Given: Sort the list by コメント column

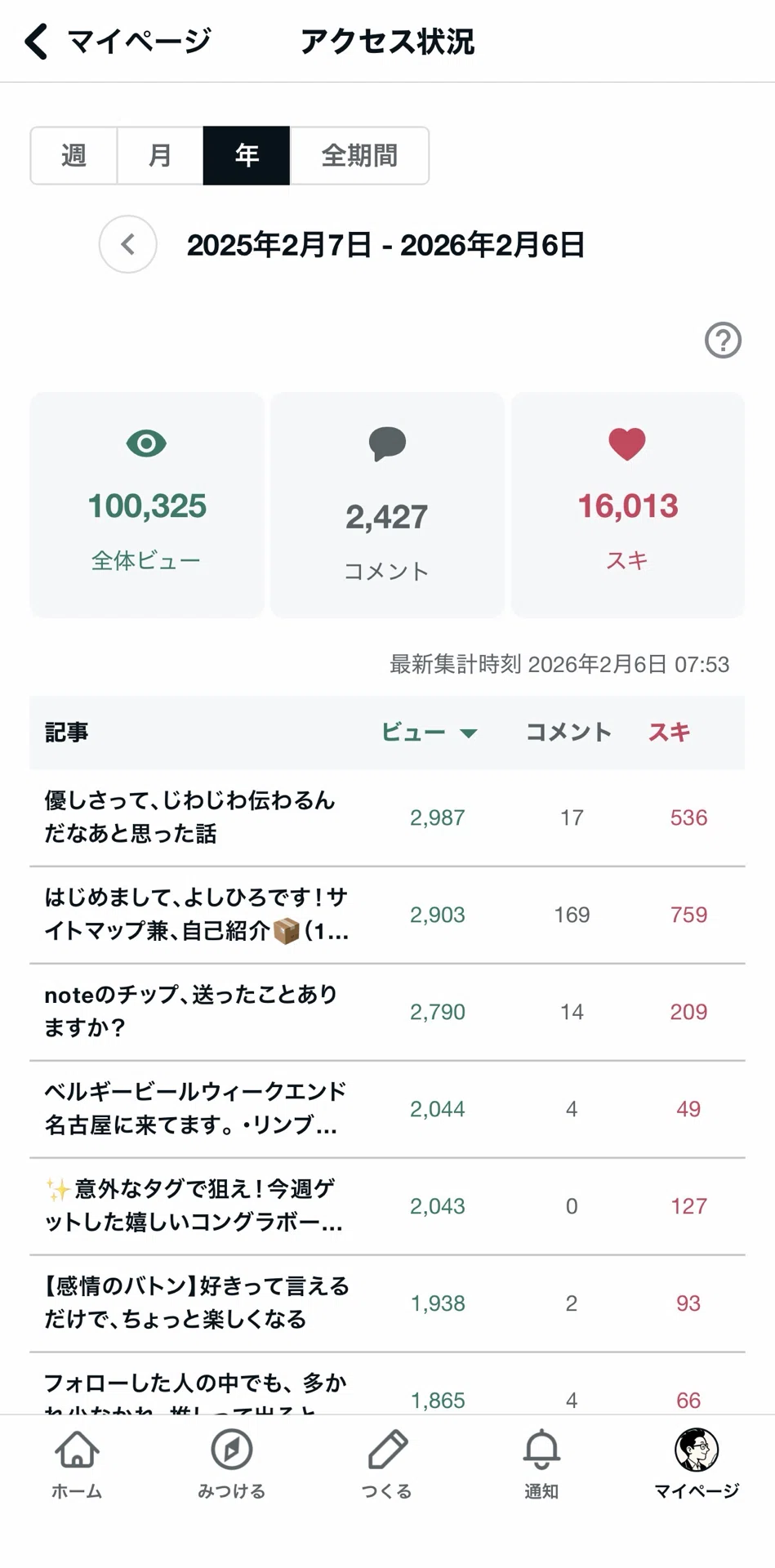Looking at the screenshot, I should click(568, 732).
